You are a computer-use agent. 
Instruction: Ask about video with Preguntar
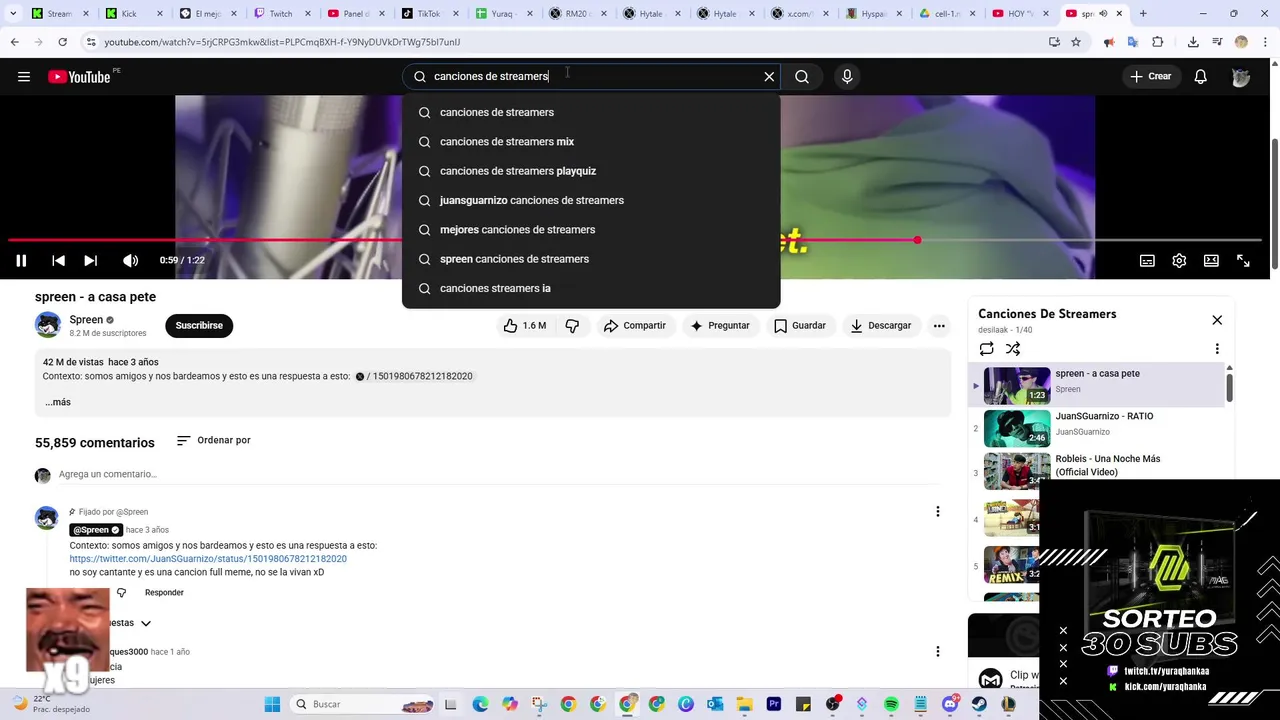719,326
